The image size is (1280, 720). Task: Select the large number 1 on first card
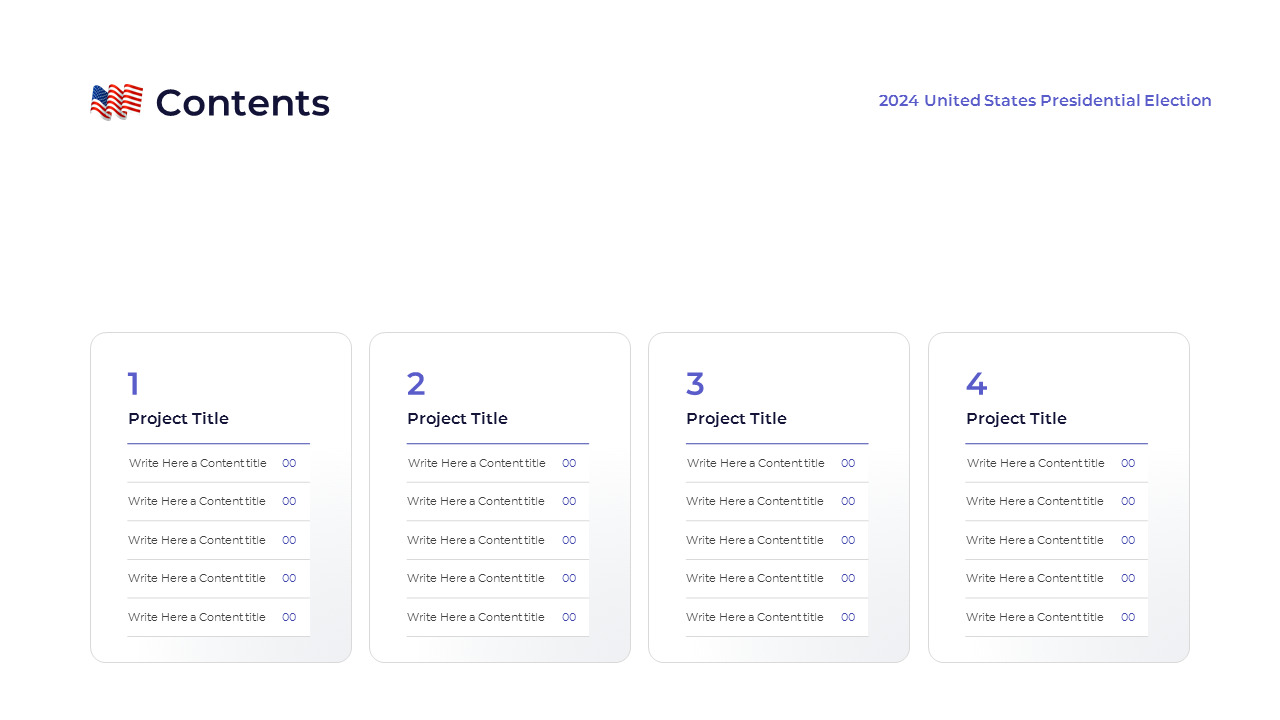[x=134, y=384]
